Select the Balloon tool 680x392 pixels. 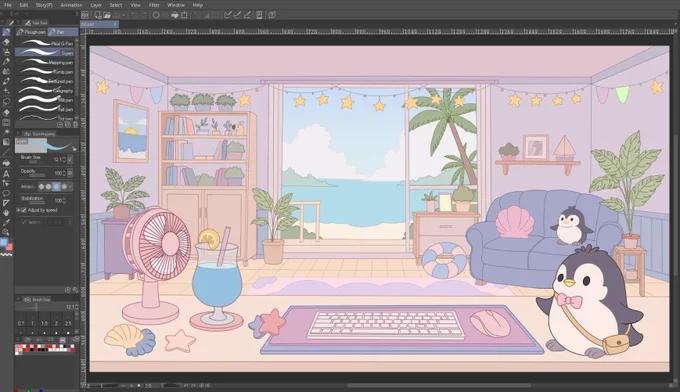[6, 193]
